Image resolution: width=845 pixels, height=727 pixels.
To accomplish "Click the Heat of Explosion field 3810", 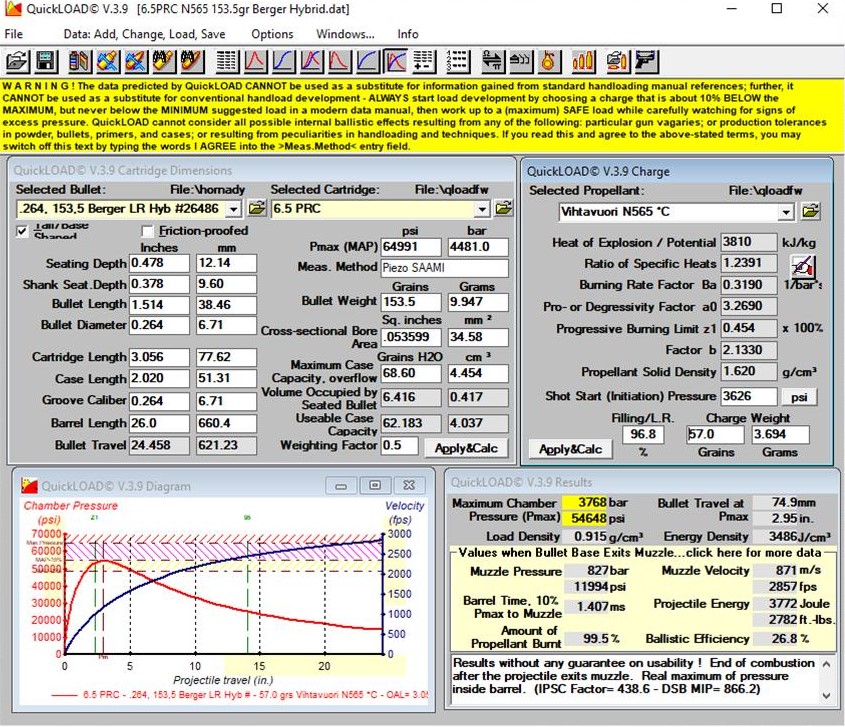I will [749, 242].
